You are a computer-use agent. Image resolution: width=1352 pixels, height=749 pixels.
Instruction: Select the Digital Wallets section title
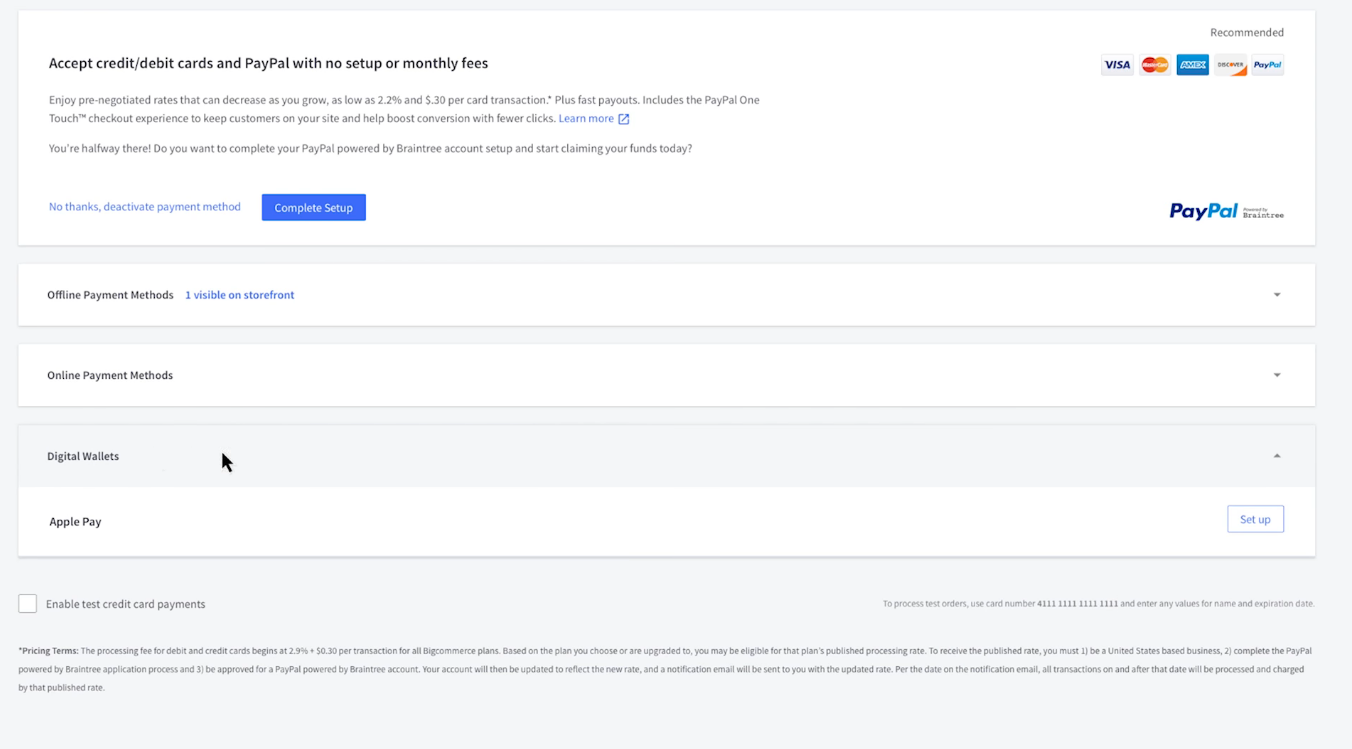(83, 456)
